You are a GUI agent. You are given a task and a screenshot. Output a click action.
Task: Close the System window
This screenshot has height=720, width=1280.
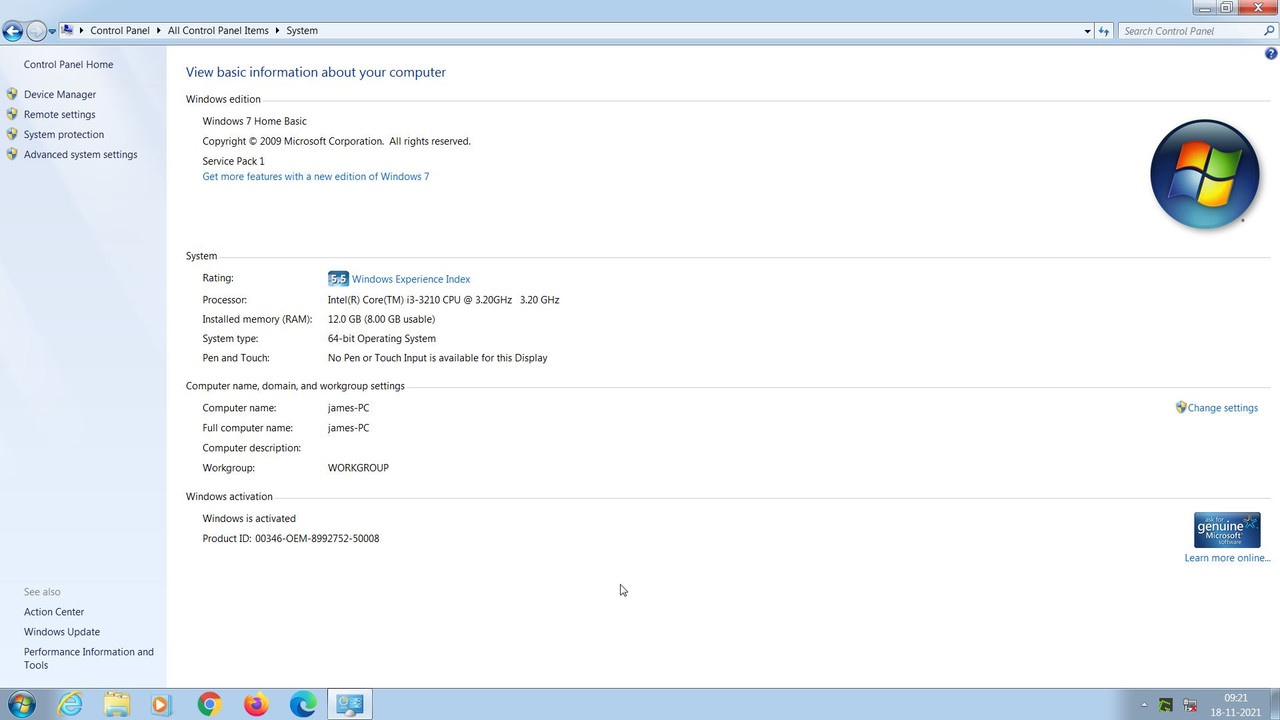click(x=1259, y=7)
